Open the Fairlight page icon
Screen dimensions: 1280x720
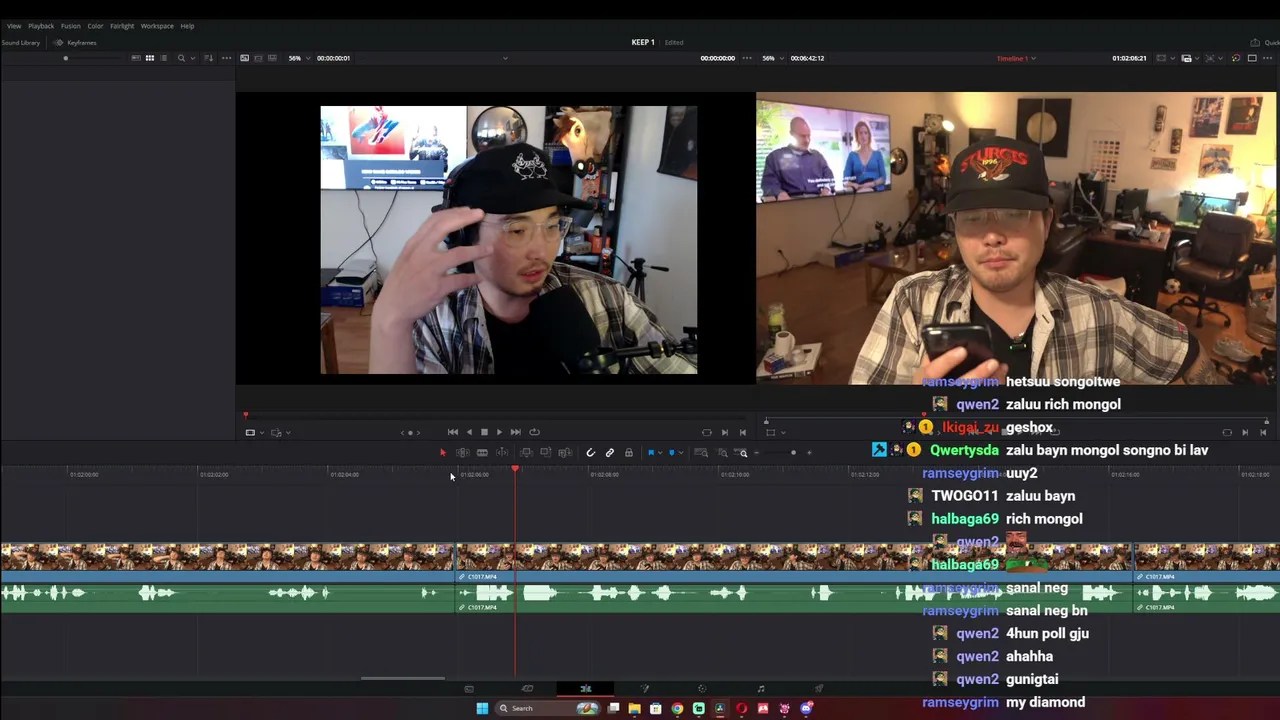point(761,689)
